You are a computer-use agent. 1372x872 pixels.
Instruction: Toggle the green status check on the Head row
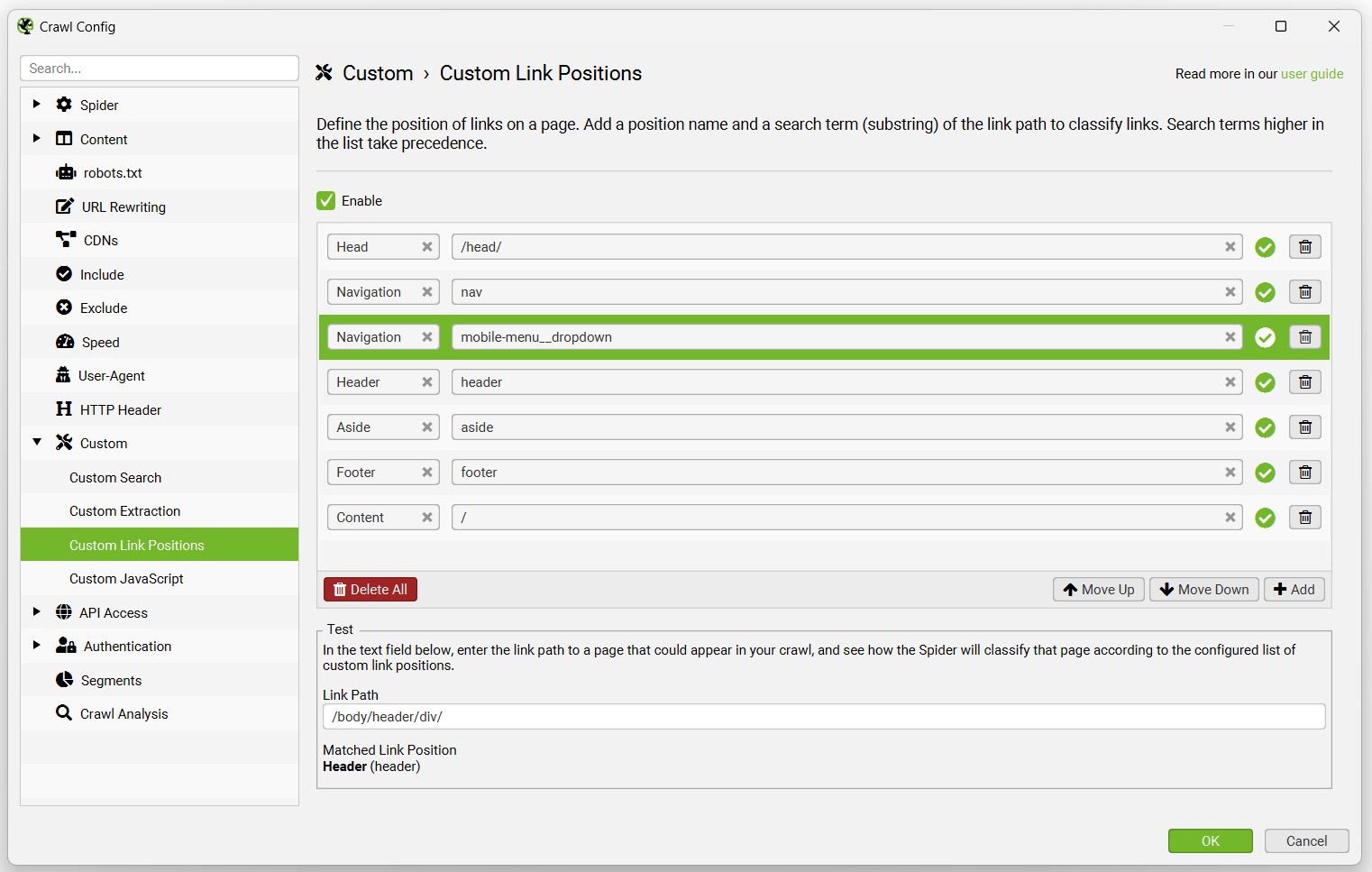(x=1265, y=246)
